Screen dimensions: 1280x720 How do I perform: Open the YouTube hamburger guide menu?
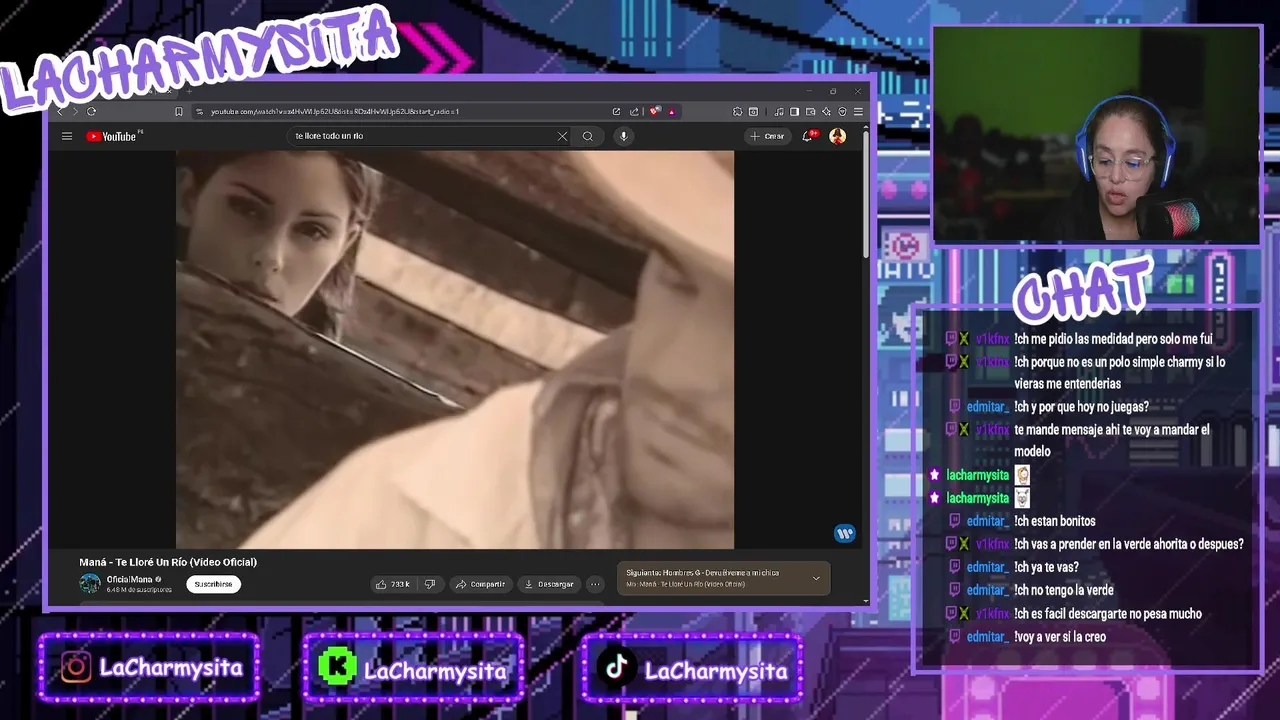[x=67, y=136]
